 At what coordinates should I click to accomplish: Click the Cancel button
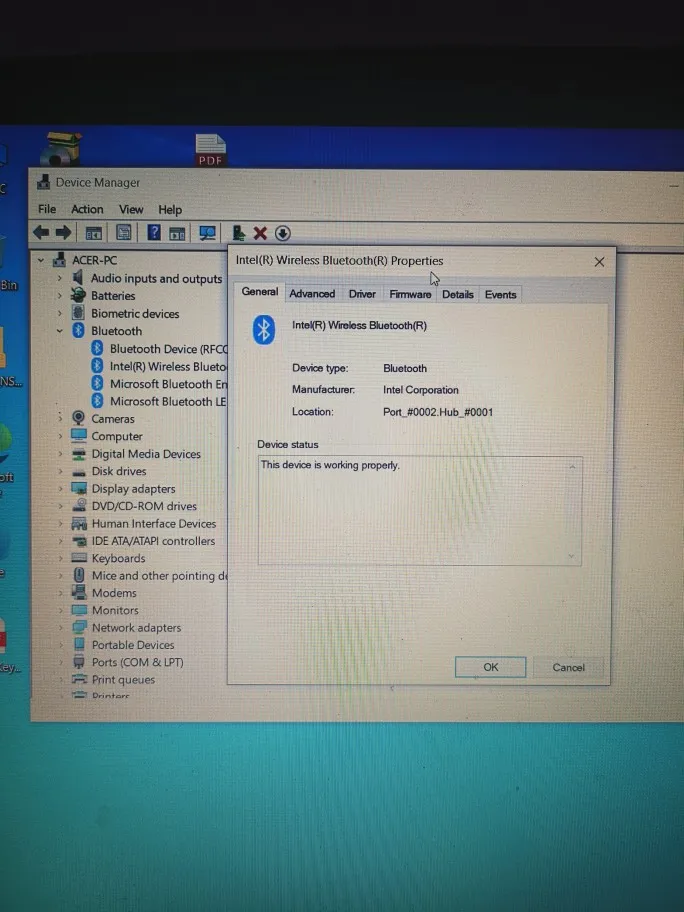click(568, 667)
